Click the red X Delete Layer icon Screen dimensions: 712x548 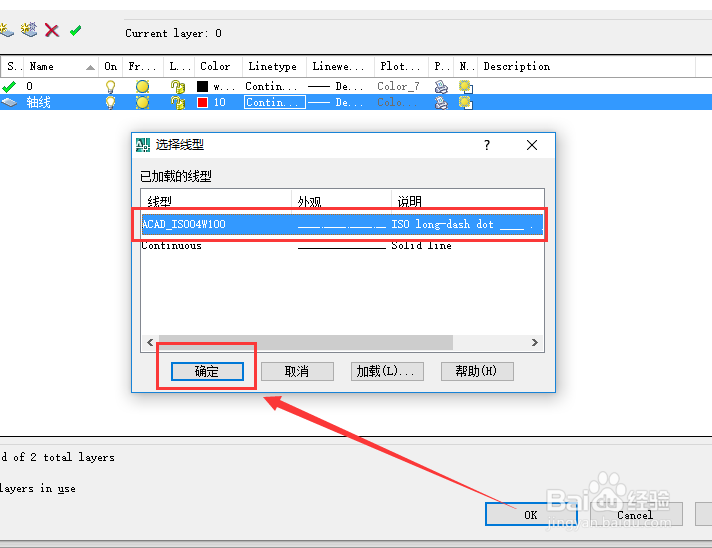(52, 30)
